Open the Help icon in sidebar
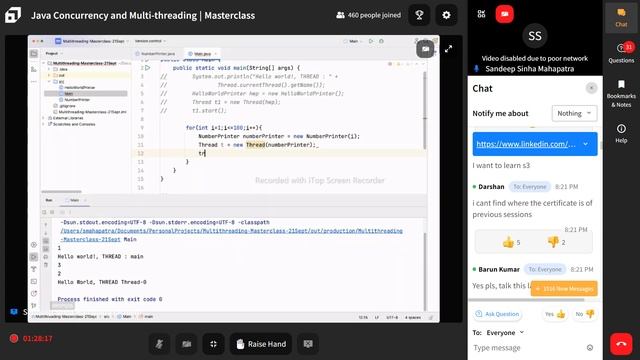 coord(621,133)
